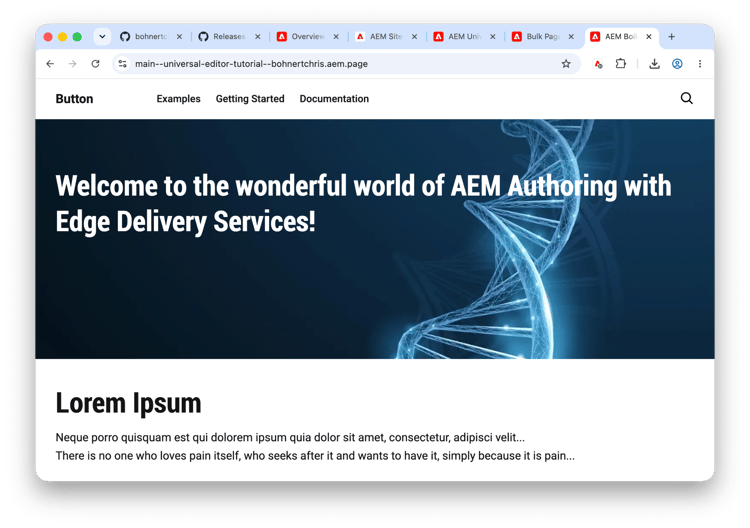Image resolution: width=750 pixels, height=528 pixels.
Task: Click the 'Neque porro quisquam' paragraph line
Action: (x=290, y=437)
